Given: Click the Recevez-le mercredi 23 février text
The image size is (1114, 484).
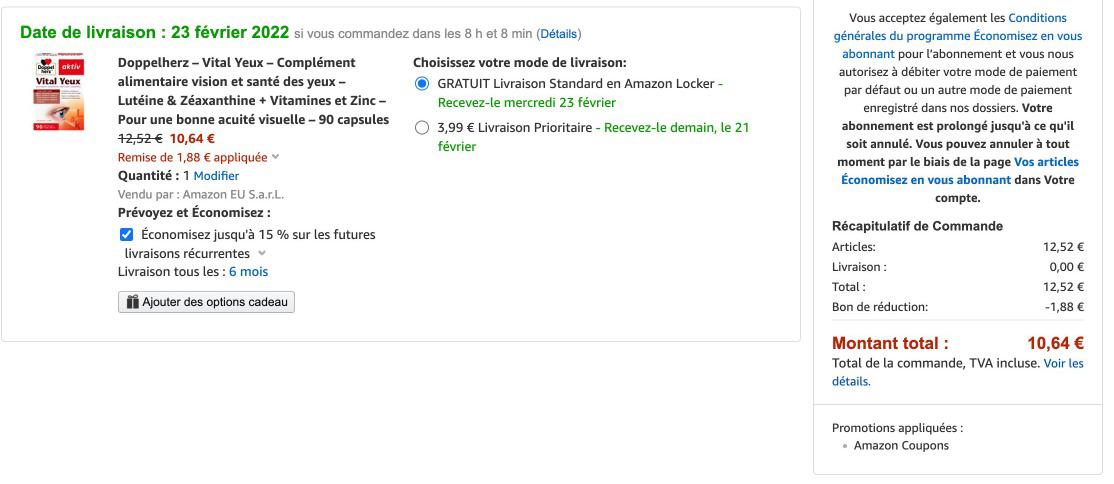Looking at the screenshot, I should [526, 102].
